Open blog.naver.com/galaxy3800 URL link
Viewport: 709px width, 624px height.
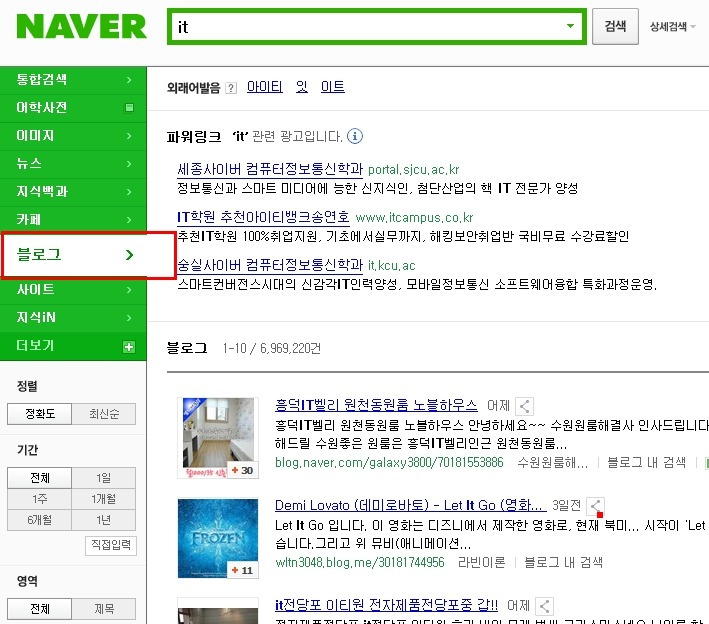coord(389,463)
